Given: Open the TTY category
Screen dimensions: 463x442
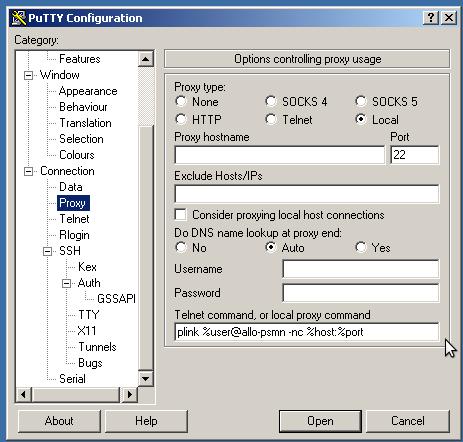Looking at the screenshot, I should click(89, 315).
